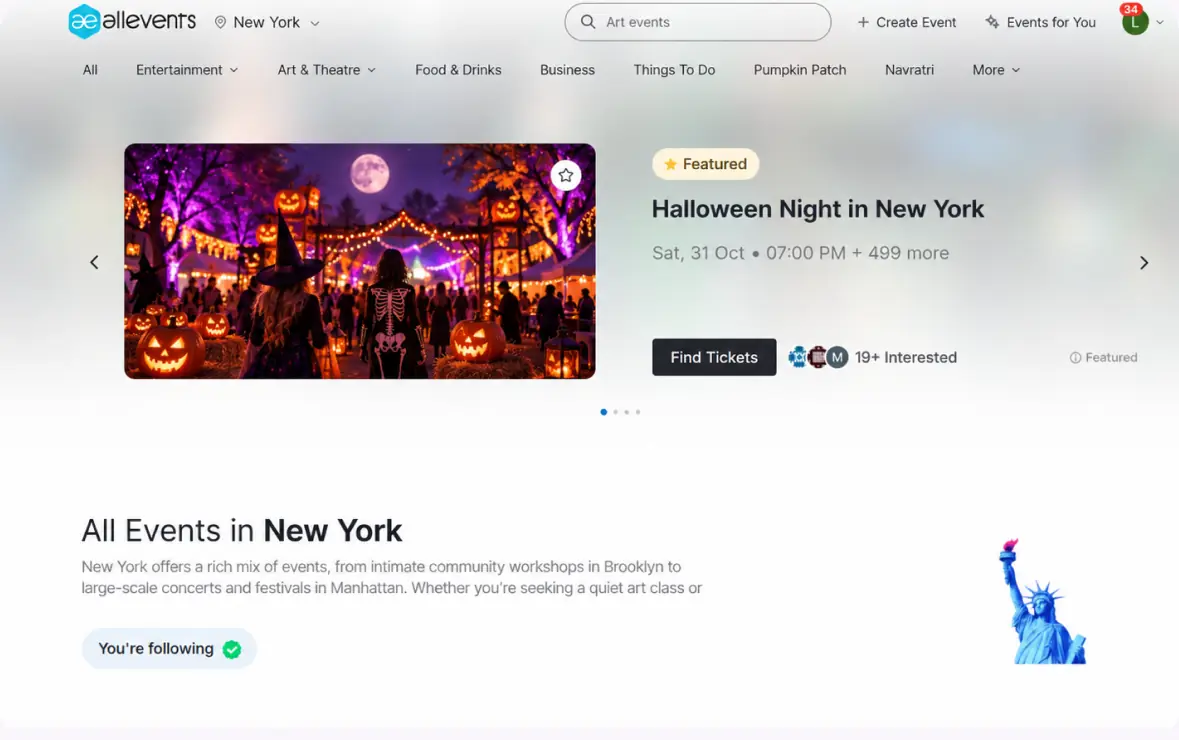Open the Navratri category
Screen dimensions: 1179x740
[909, 70]
